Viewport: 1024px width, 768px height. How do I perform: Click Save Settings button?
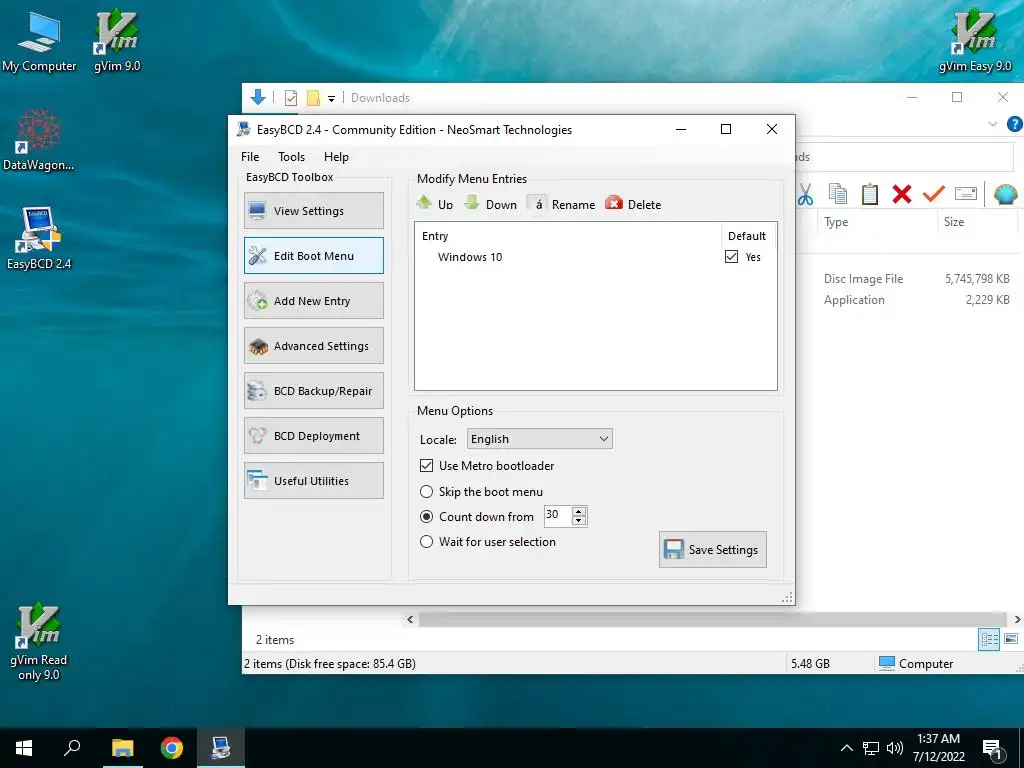[712, 549]
